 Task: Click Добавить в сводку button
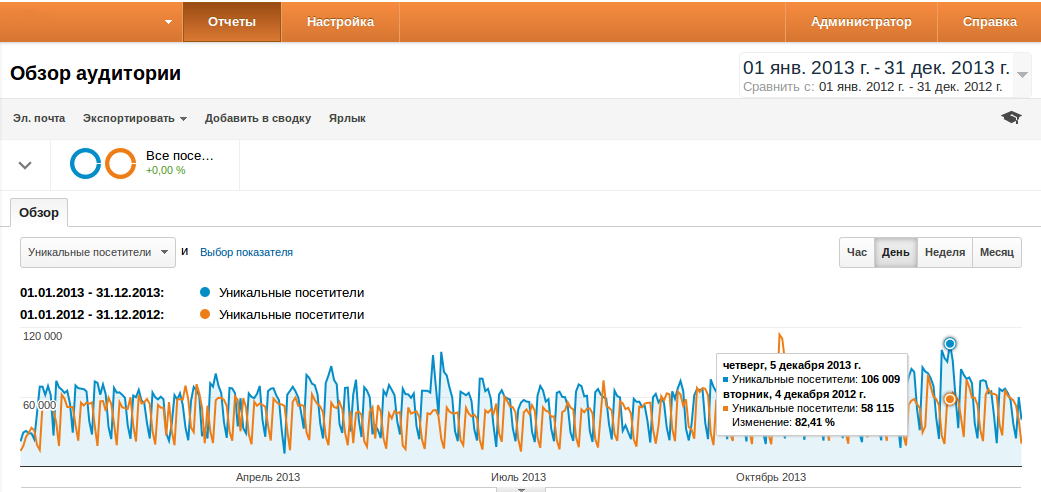258,118
